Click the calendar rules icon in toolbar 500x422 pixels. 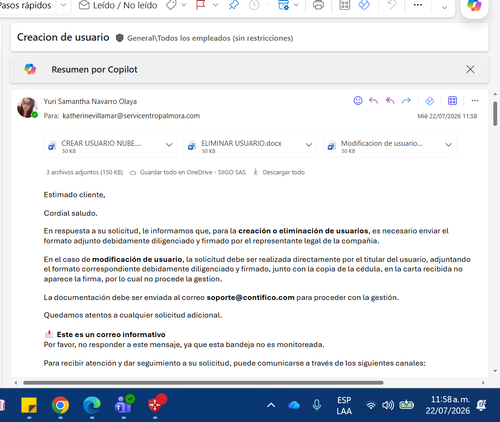pyautogui.click(x=283, y=5)
